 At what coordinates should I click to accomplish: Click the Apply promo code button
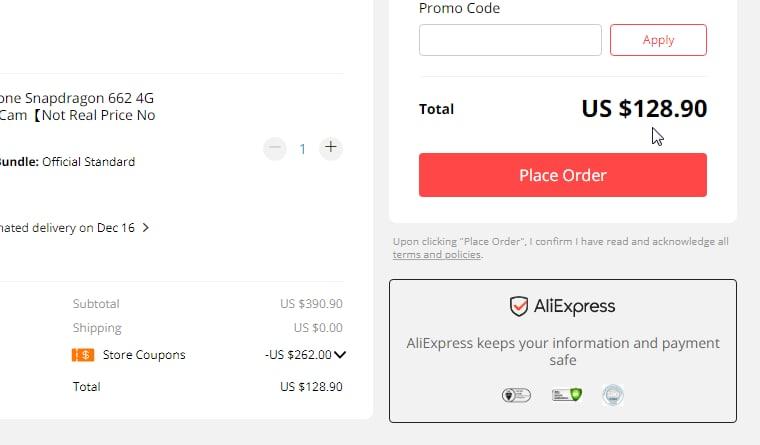[658, 40]
